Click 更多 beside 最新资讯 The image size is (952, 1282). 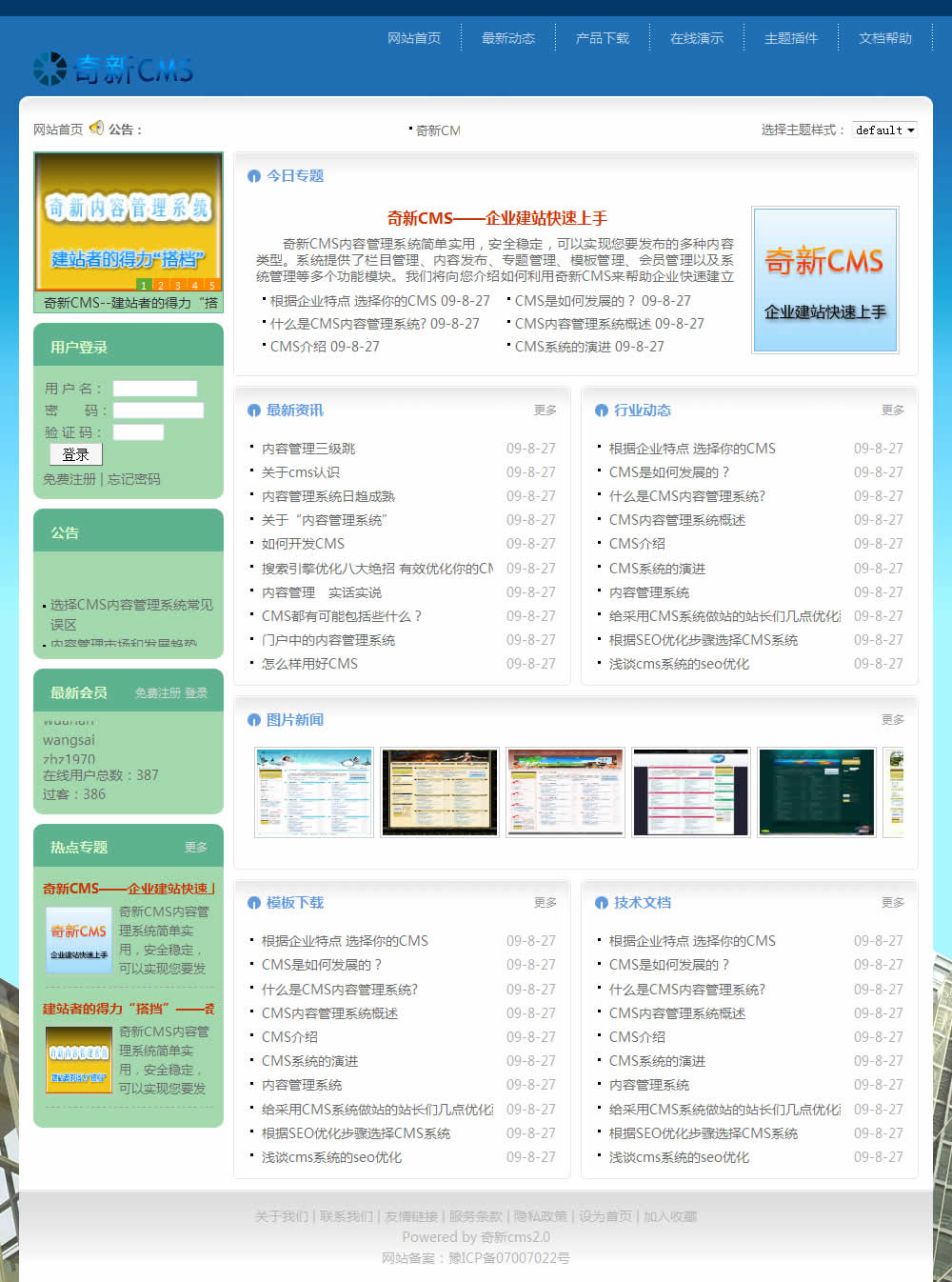(545, 411)
